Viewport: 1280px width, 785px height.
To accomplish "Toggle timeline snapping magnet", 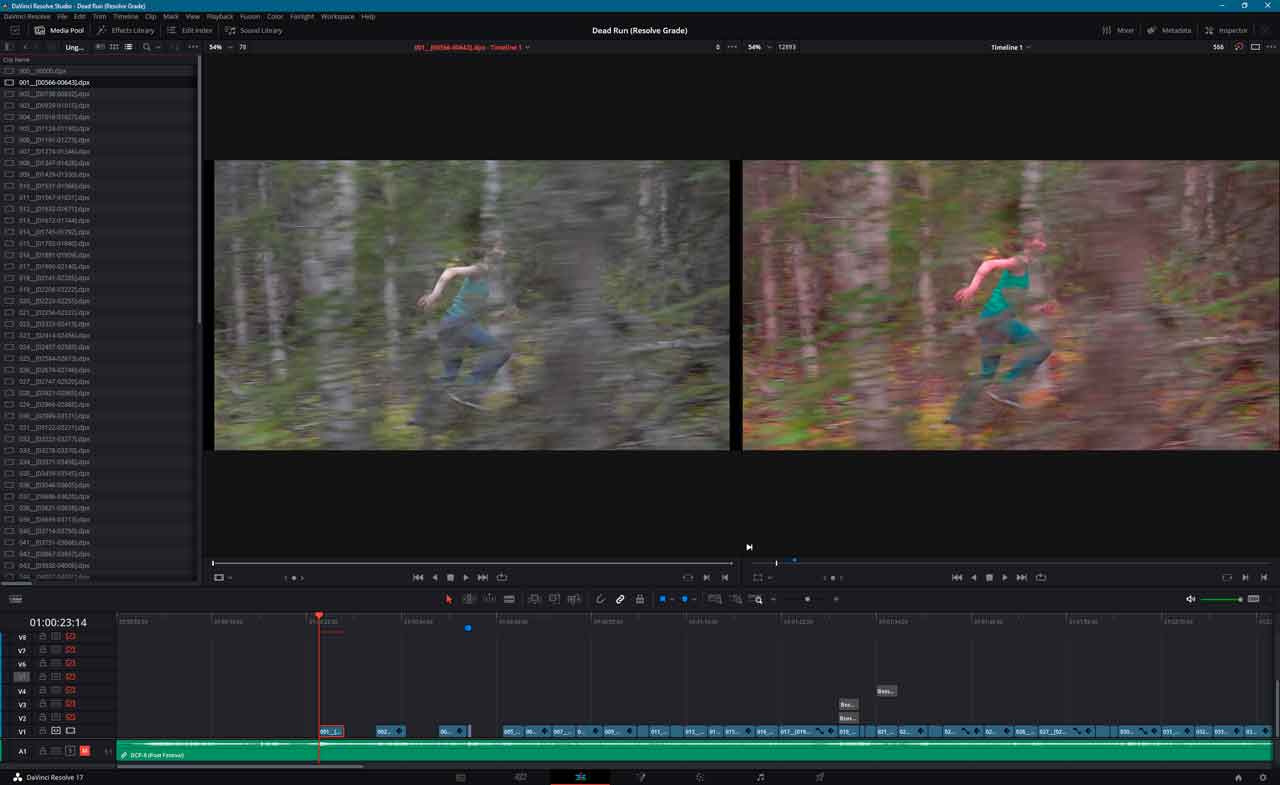I will [x=600, y=599].
